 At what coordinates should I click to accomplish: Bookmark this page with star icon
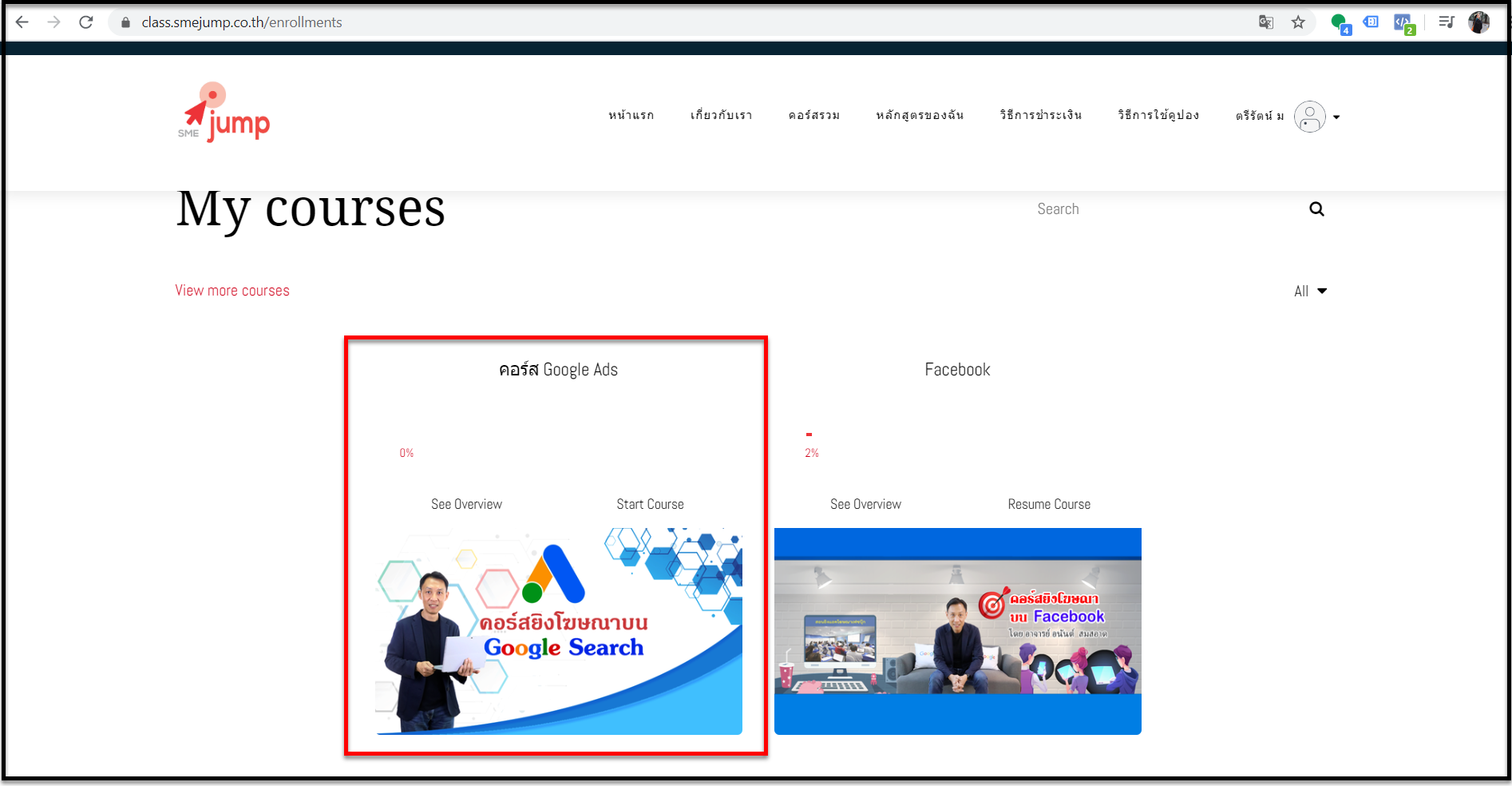(1298, 22)
